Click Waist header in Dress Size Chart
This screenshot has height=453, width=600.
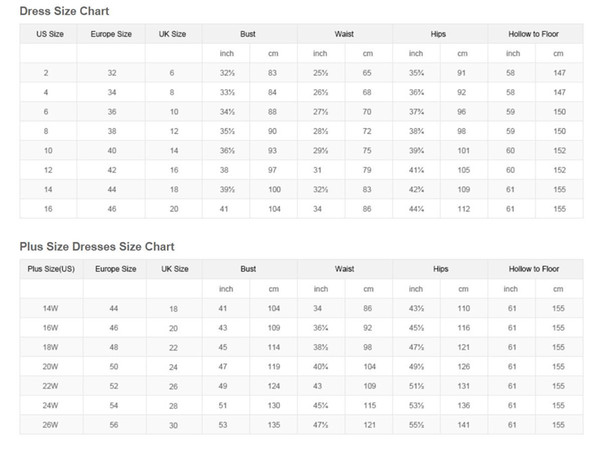pos(344,33)
